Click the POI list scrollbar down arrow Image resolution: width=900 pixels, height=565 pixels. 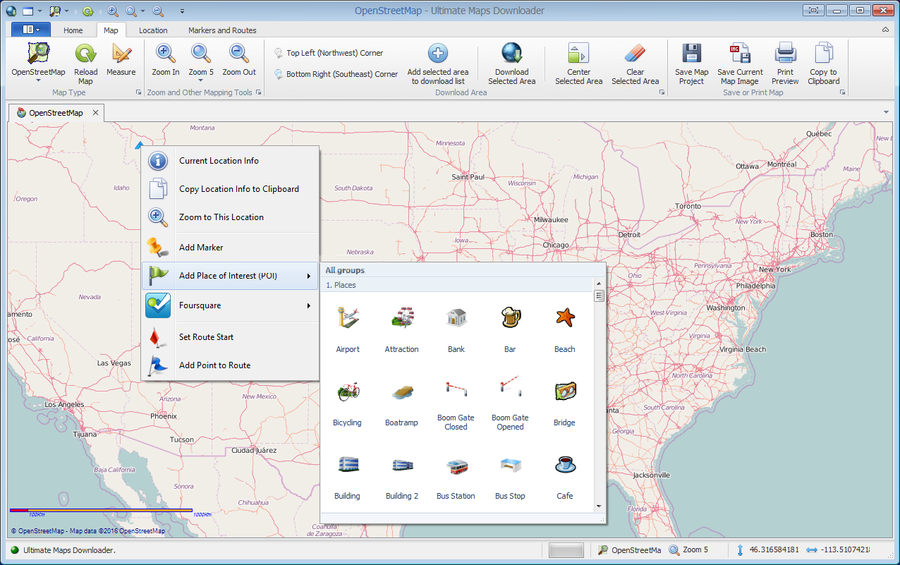pyautogui.click(x=600, y=506)
